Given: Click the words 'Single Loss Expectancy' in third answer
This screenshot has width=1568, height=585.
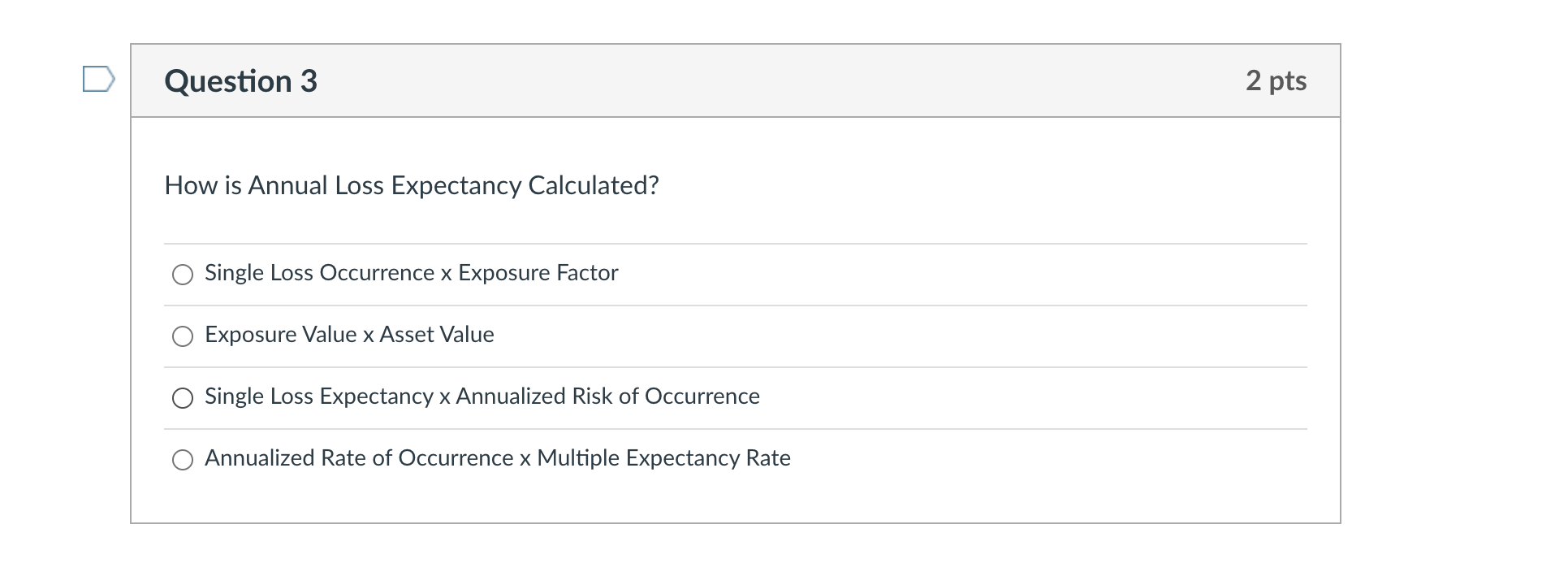Looking at the screenshot, I should pyautogui.click(x=318, y=396).
